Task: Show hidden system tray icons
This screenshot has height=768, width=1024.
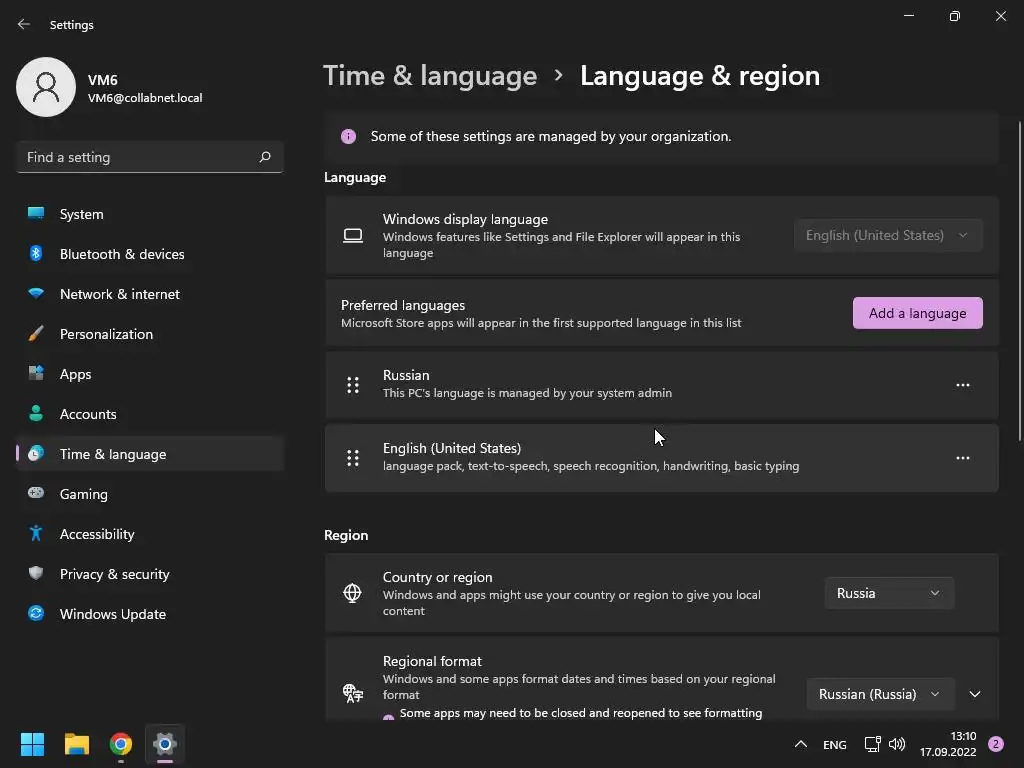Action: pyautogui.click(x=800, y=744)
